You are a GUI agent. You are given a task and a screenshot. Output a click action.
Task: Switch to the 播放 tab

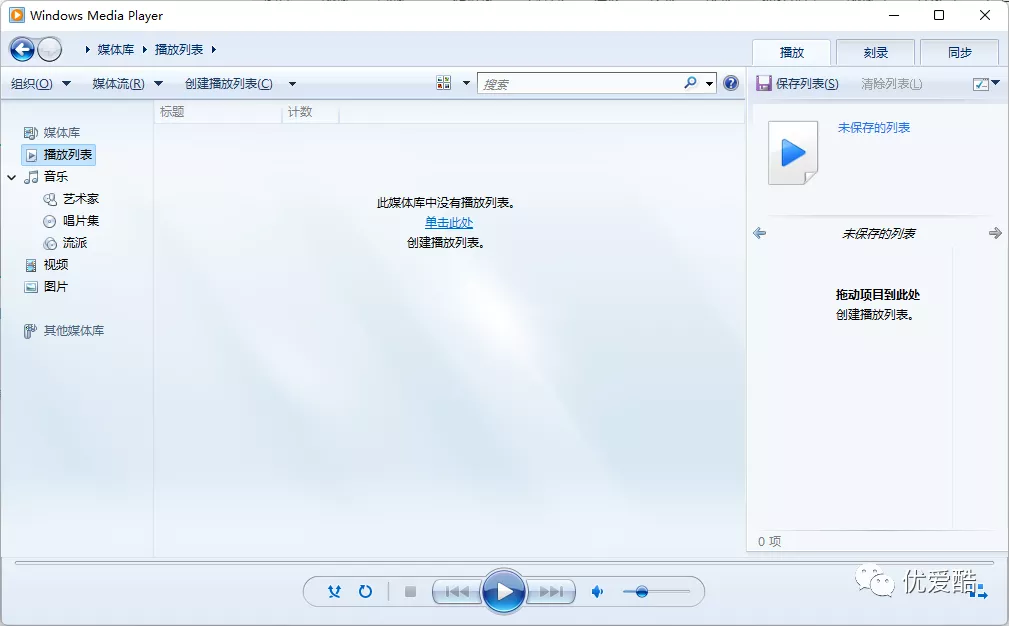point(791,53)
